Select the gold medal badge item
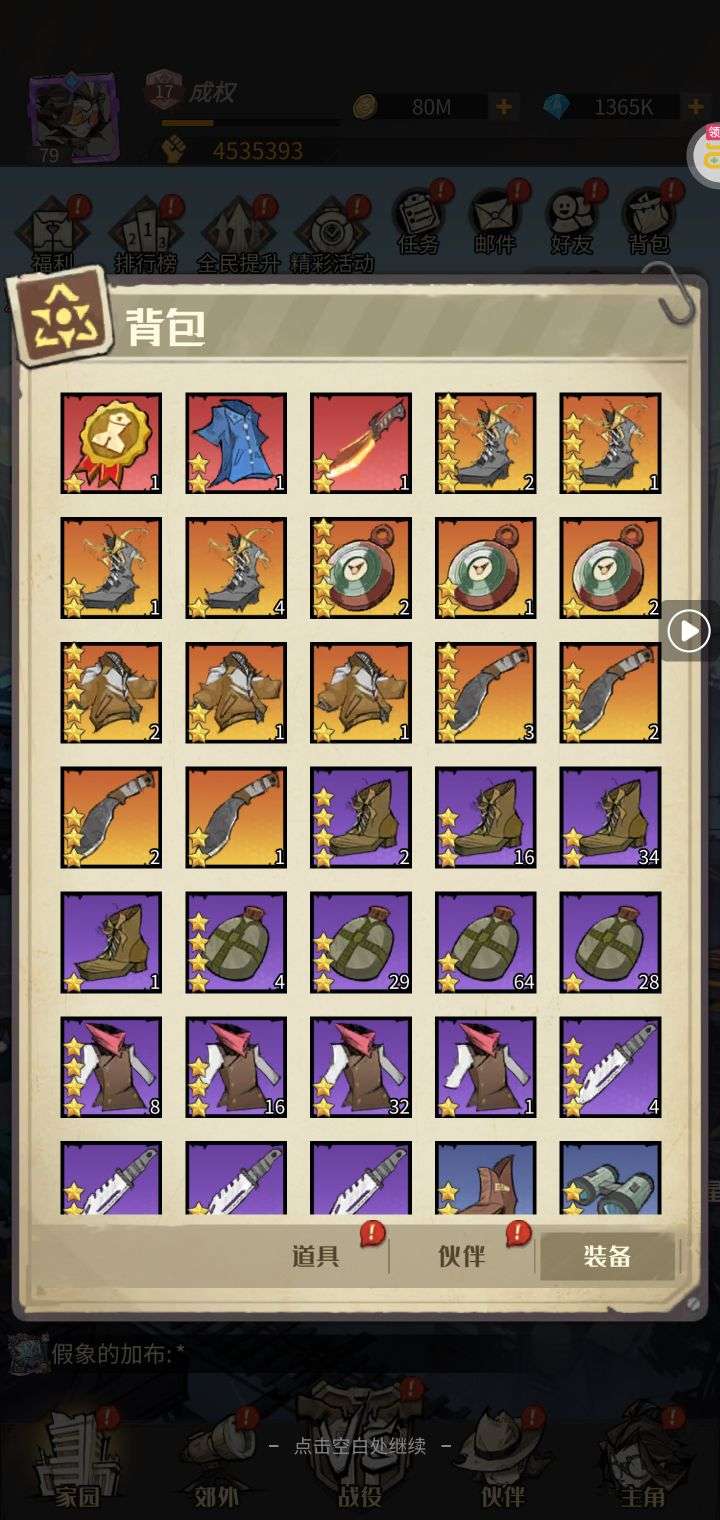Viewport: 720px width, 1520px height. (x=111, y=443)
